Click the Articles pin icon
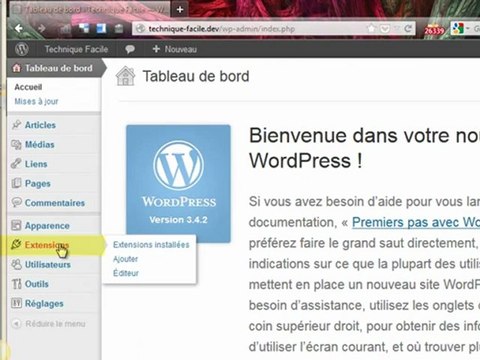 pyautogui.click(x=16, y=125)
